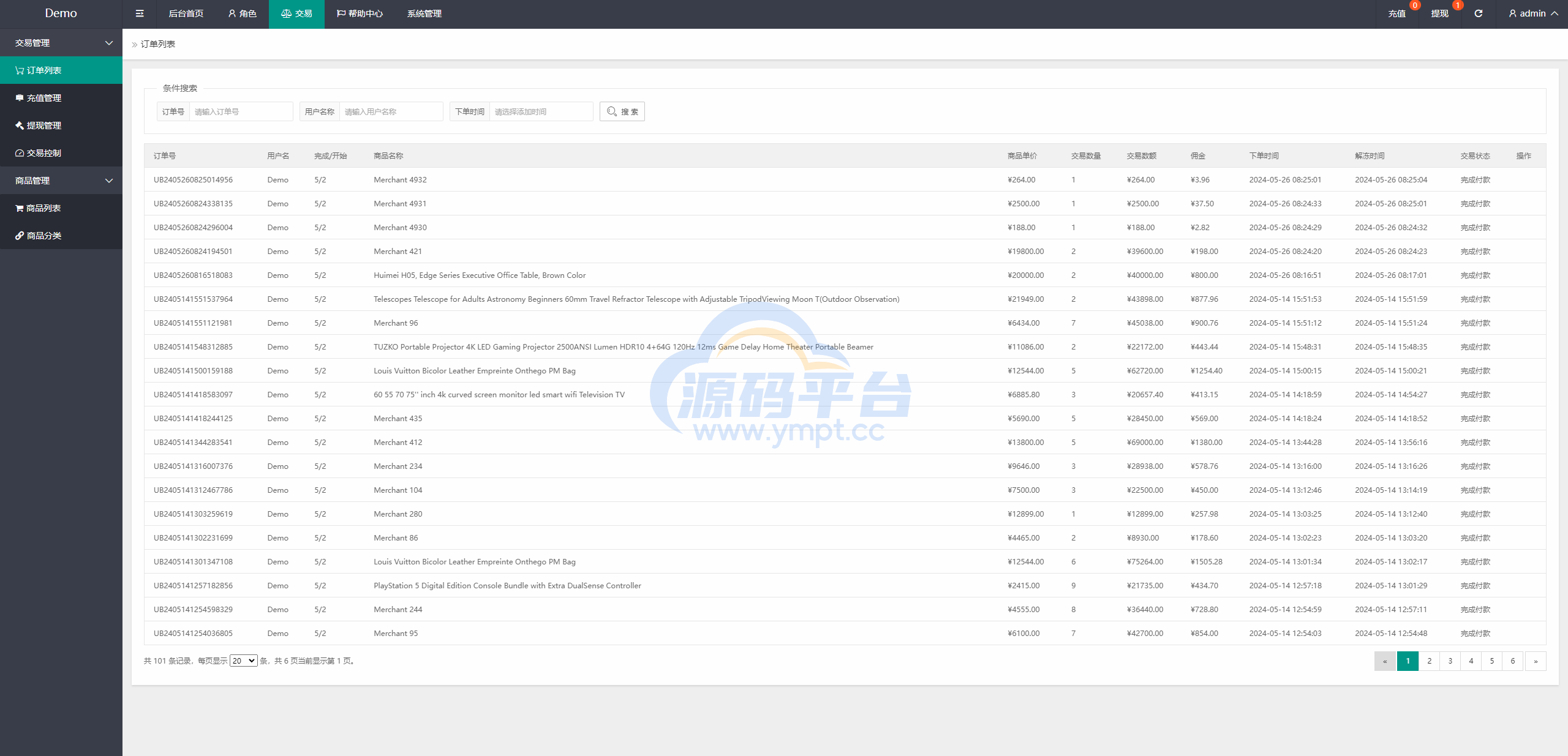Click the previous page « button

tap(1385, 661)
